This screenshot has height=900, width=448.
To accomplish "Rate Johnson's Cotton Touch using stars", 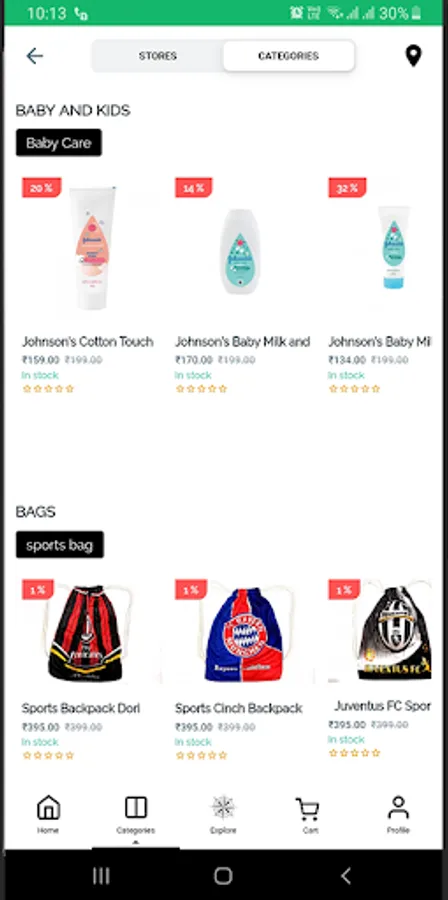I will [x=48, y=389].
